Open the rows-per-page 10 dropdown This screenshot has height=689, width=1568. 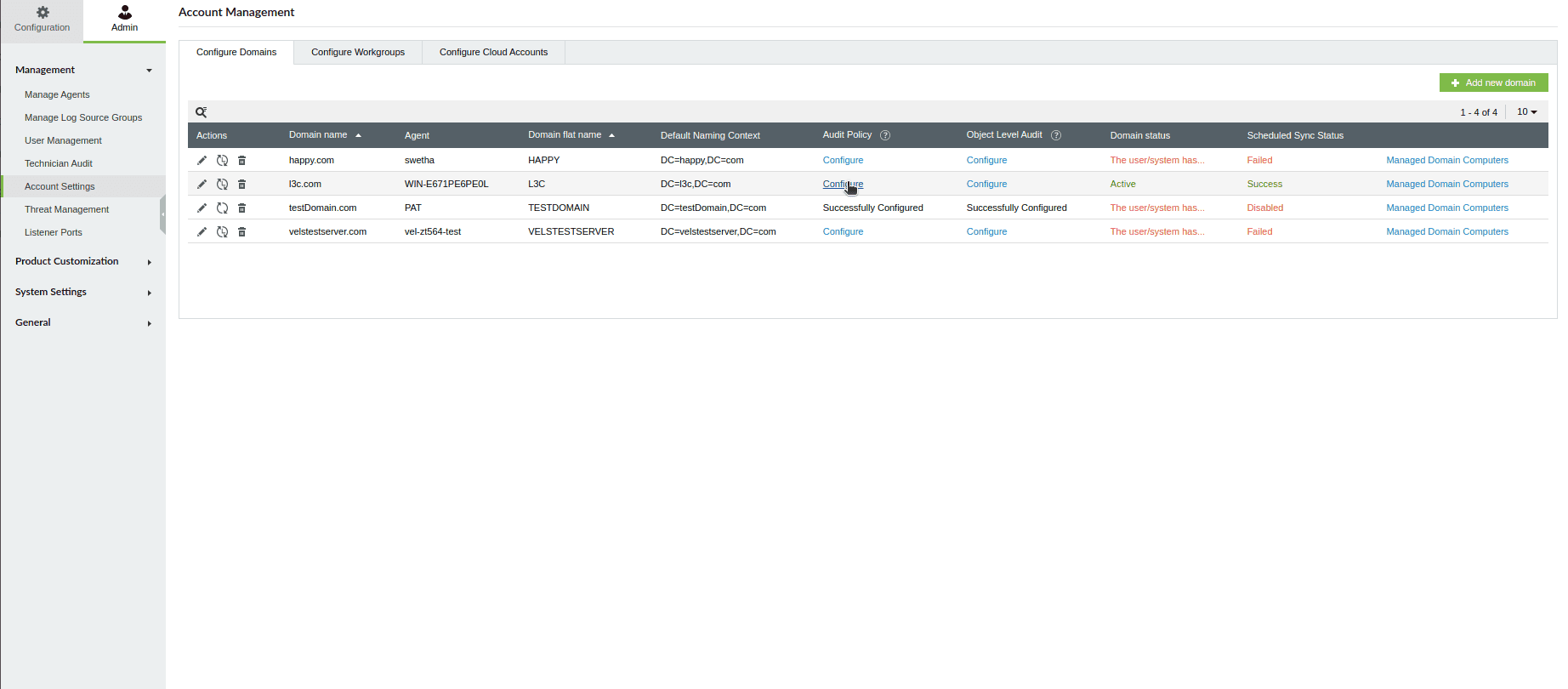click(x=1527, y=112)
